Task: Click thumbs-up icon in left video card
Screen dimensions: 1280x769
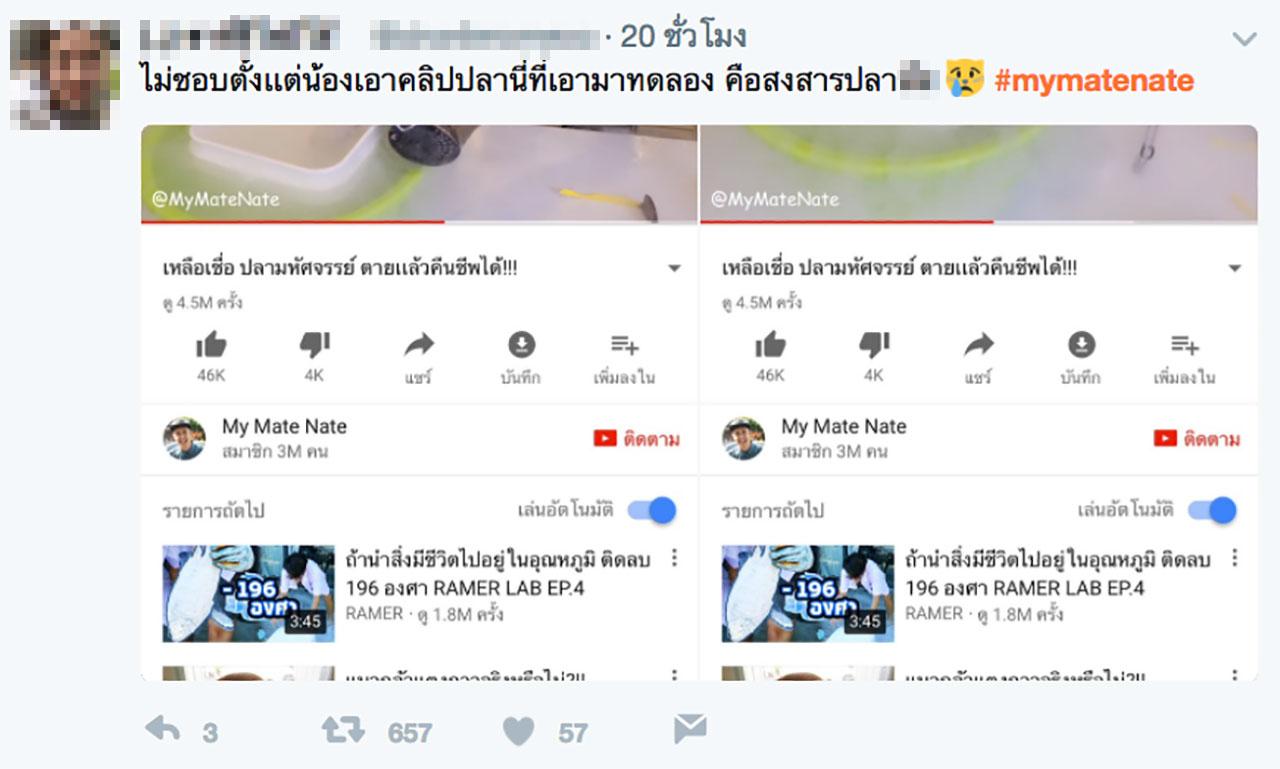Action: 211,346
